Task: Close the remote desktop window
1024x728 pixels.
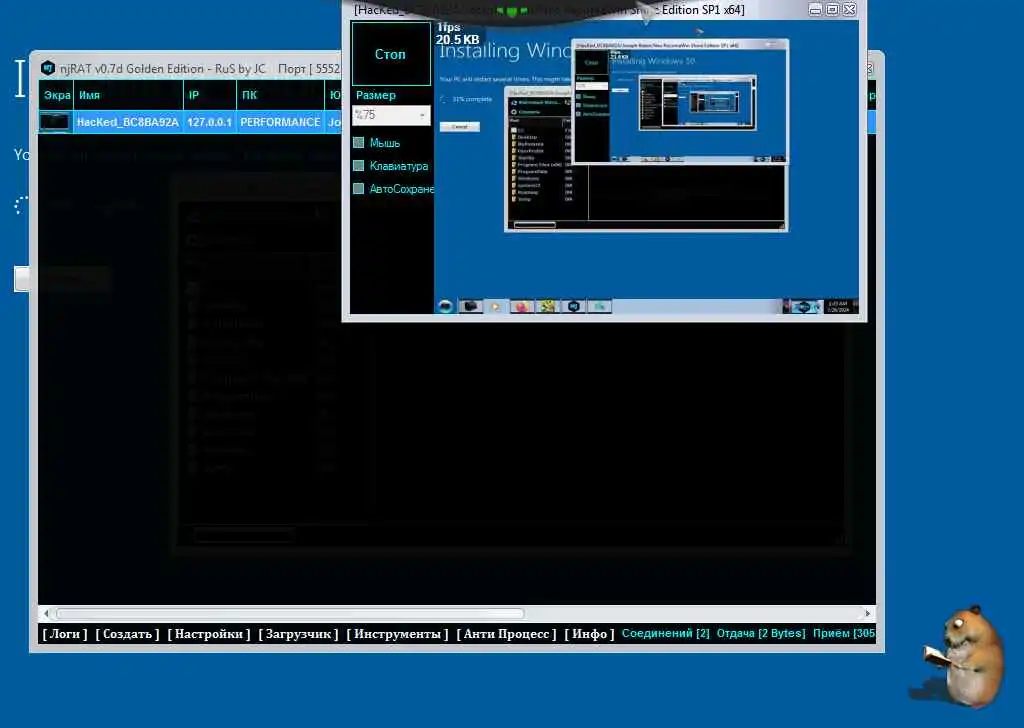Action: coord(849,10)
